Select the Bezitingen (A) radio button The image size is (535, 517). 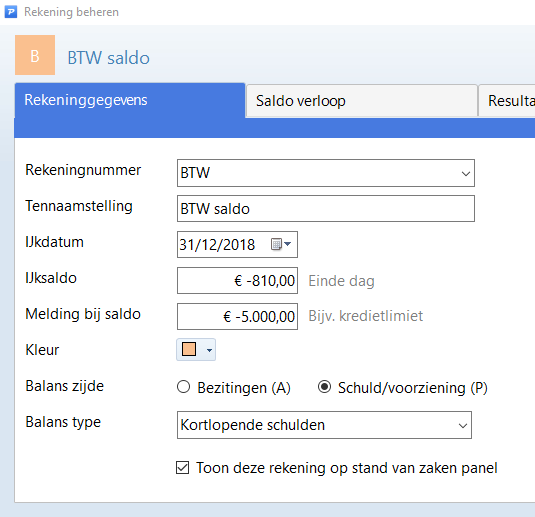pos(184,387)
